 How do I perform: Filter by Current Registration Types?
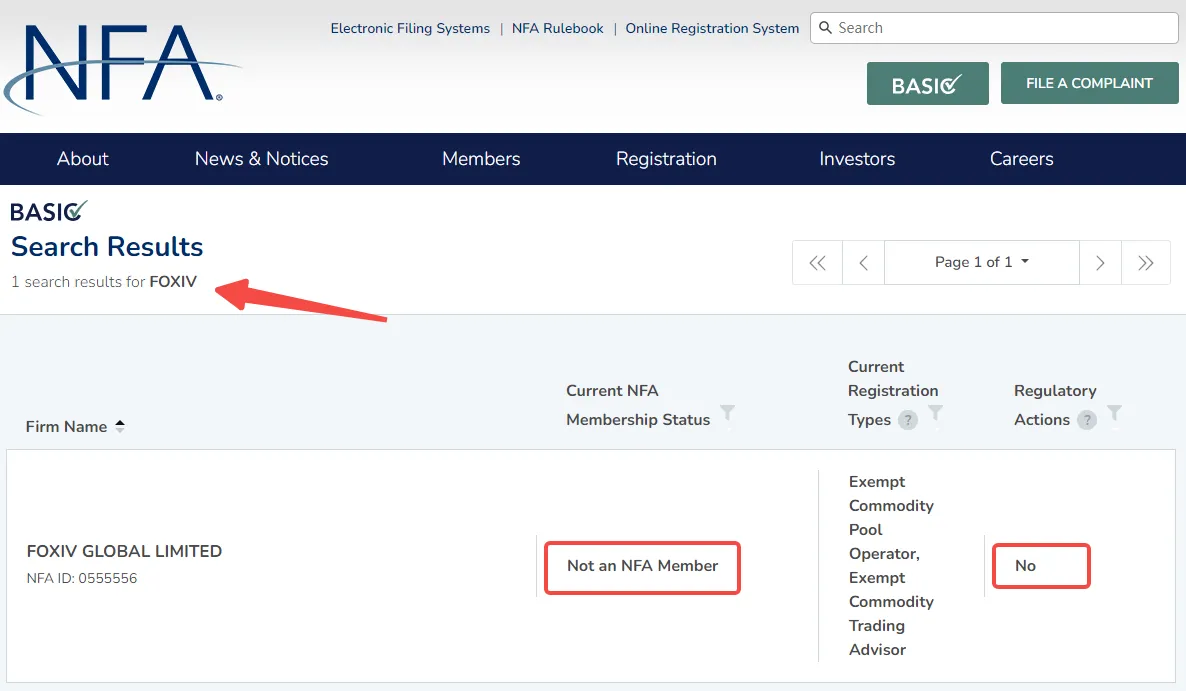[x=936, y=413]
